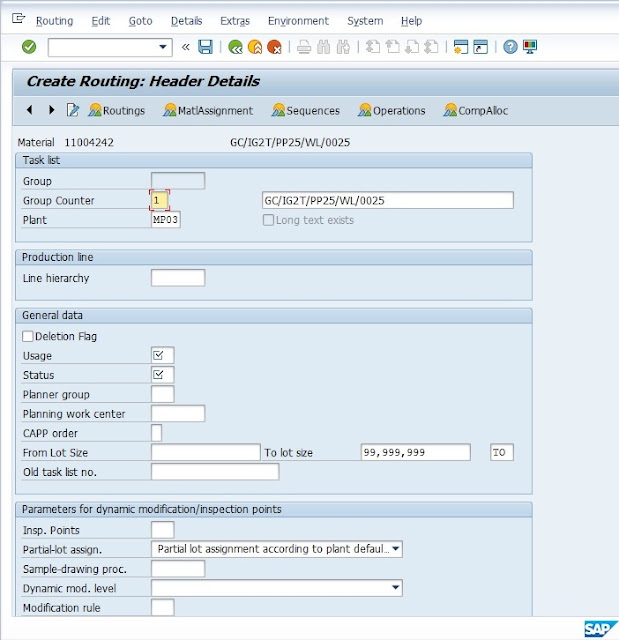Open the Extras menu

click(x=235, y=21)
